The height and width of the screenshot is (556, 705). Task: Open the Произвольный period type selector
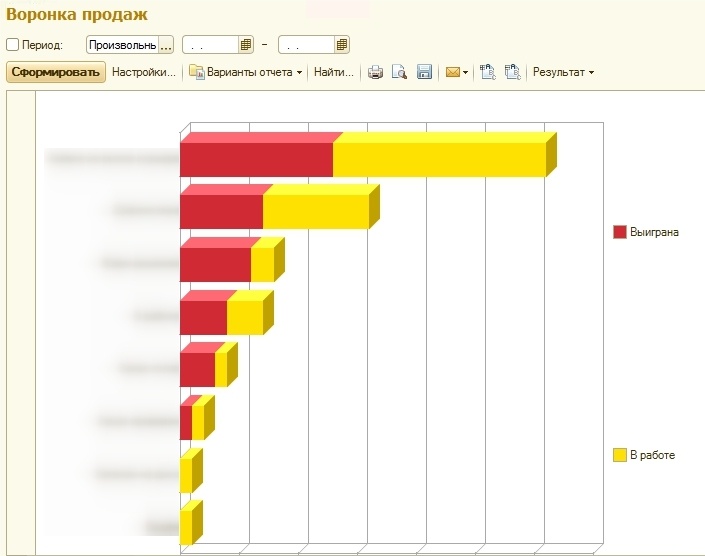pos(122,45)
